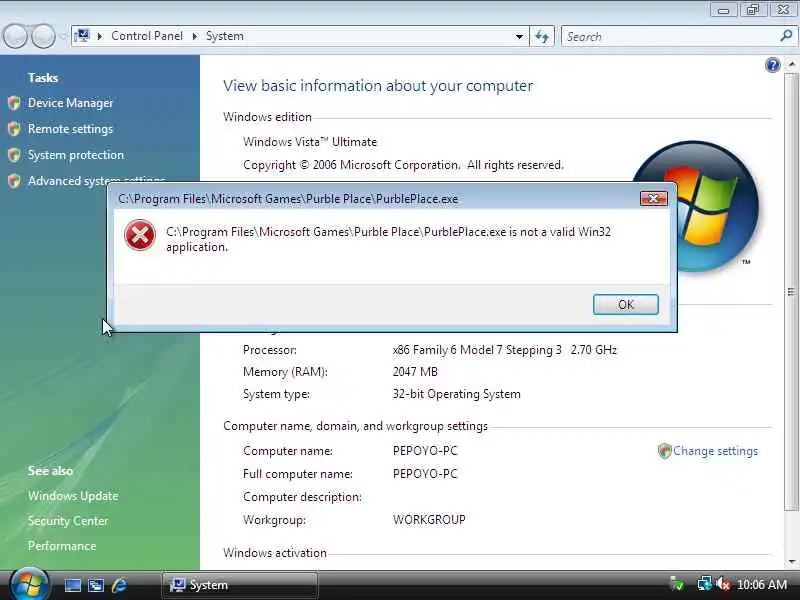Click System taskbar button
Image resolution: width=800 pixels, height=600 pixels.
pyautogui.click(x=240, y=585)
